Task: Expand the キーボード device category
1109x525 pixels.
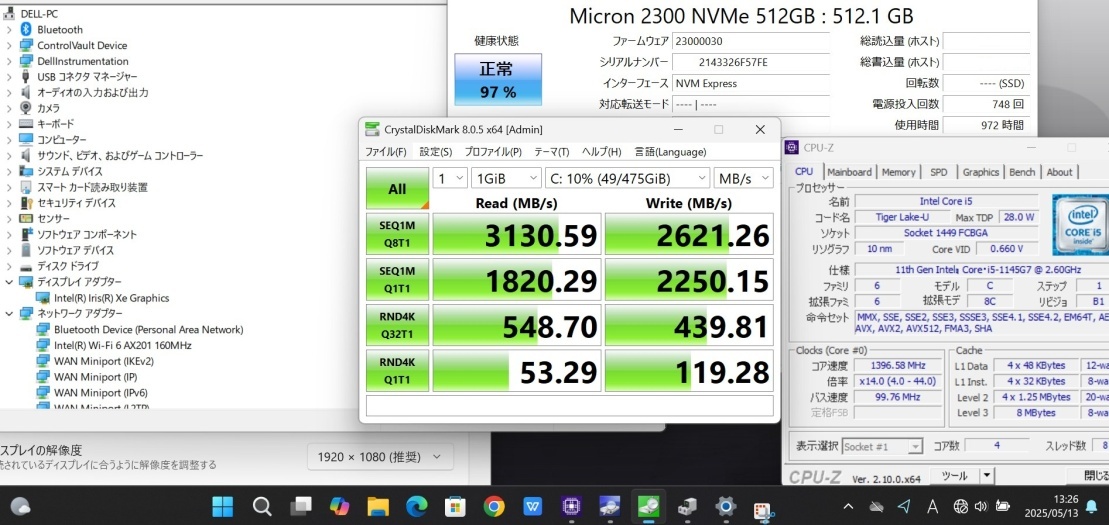Action: [x=8, y=124]
